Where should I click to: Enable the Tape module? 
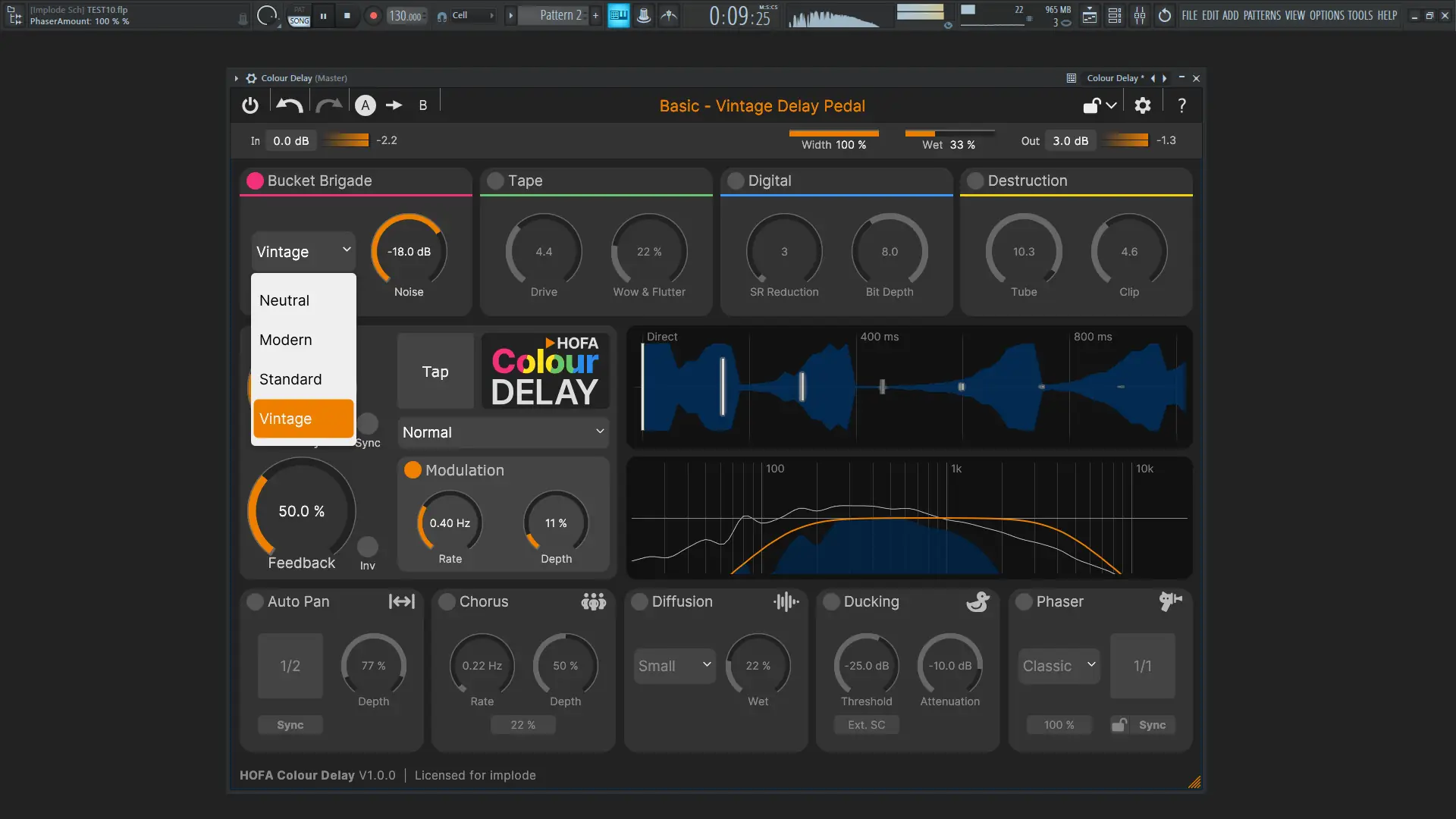(495, 180)
